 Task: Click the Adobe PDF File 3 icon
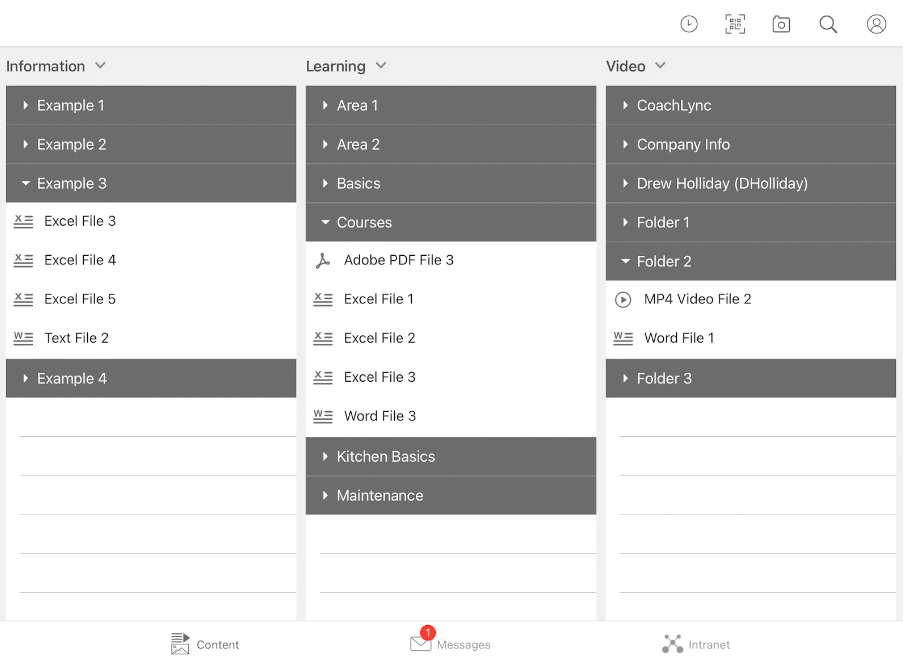pos(323,260)
